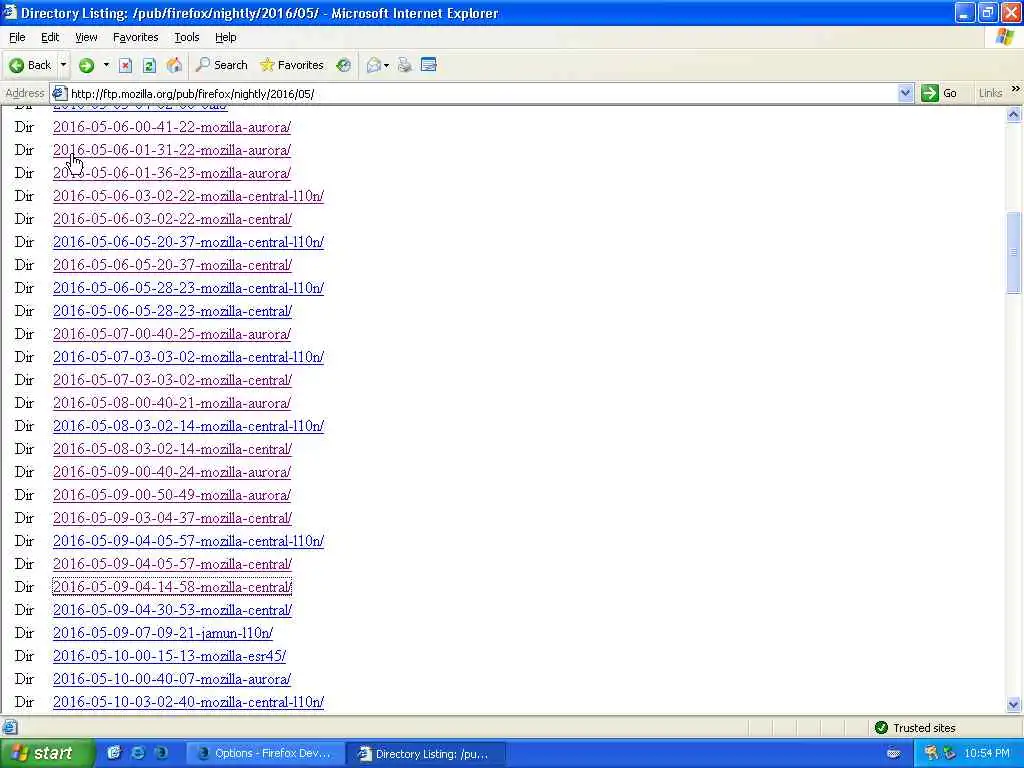1024x768 pixels.
Task: Open 2016-05-06-03-02-22-mozilla-central-l10n directory
Action: click(188, 196)
